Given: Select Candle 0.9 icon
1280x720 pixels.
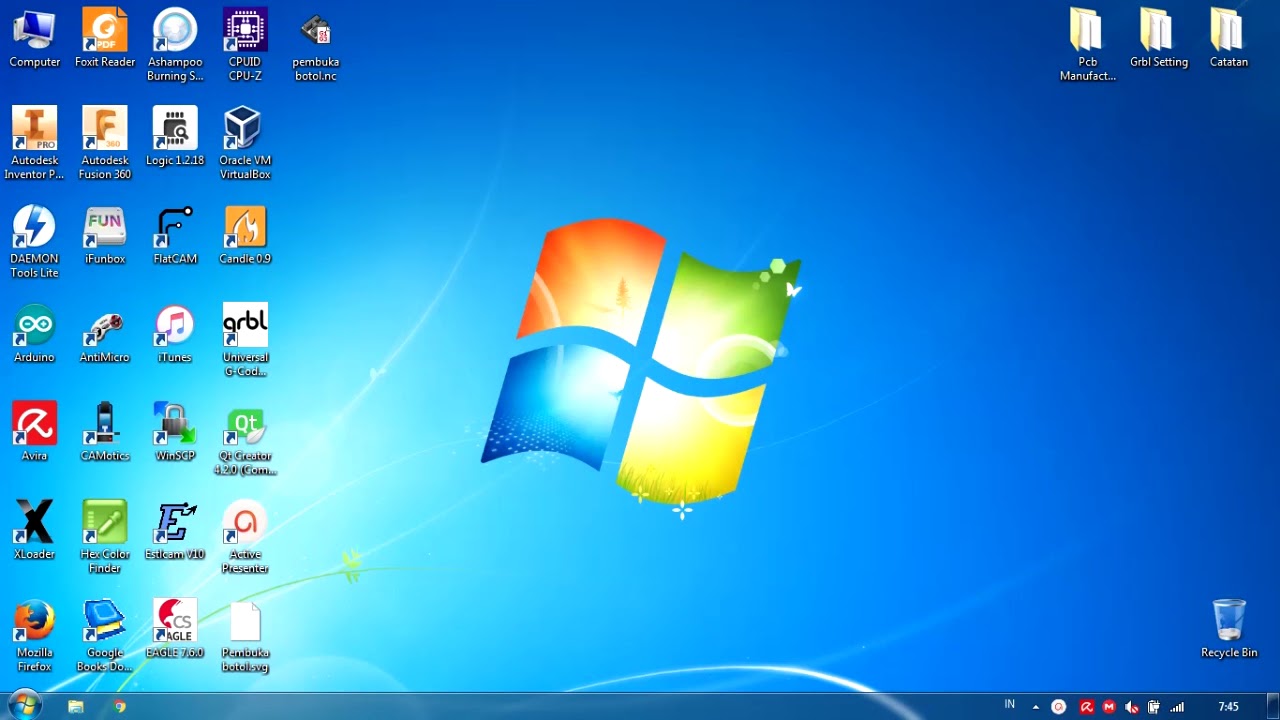Looking at the screenshot, I should [245, 235].
